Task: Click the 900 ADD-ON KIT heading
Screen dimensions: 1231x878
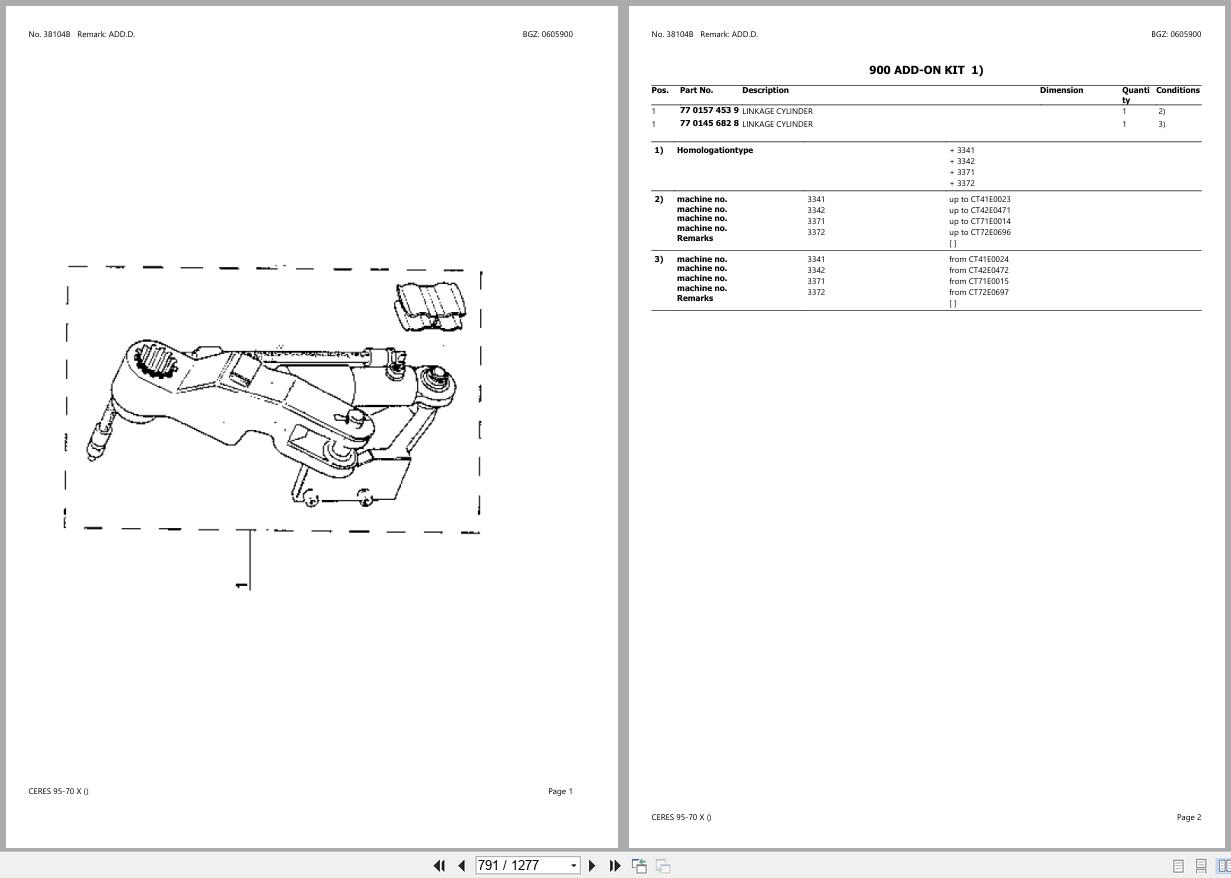Action: 925,70
